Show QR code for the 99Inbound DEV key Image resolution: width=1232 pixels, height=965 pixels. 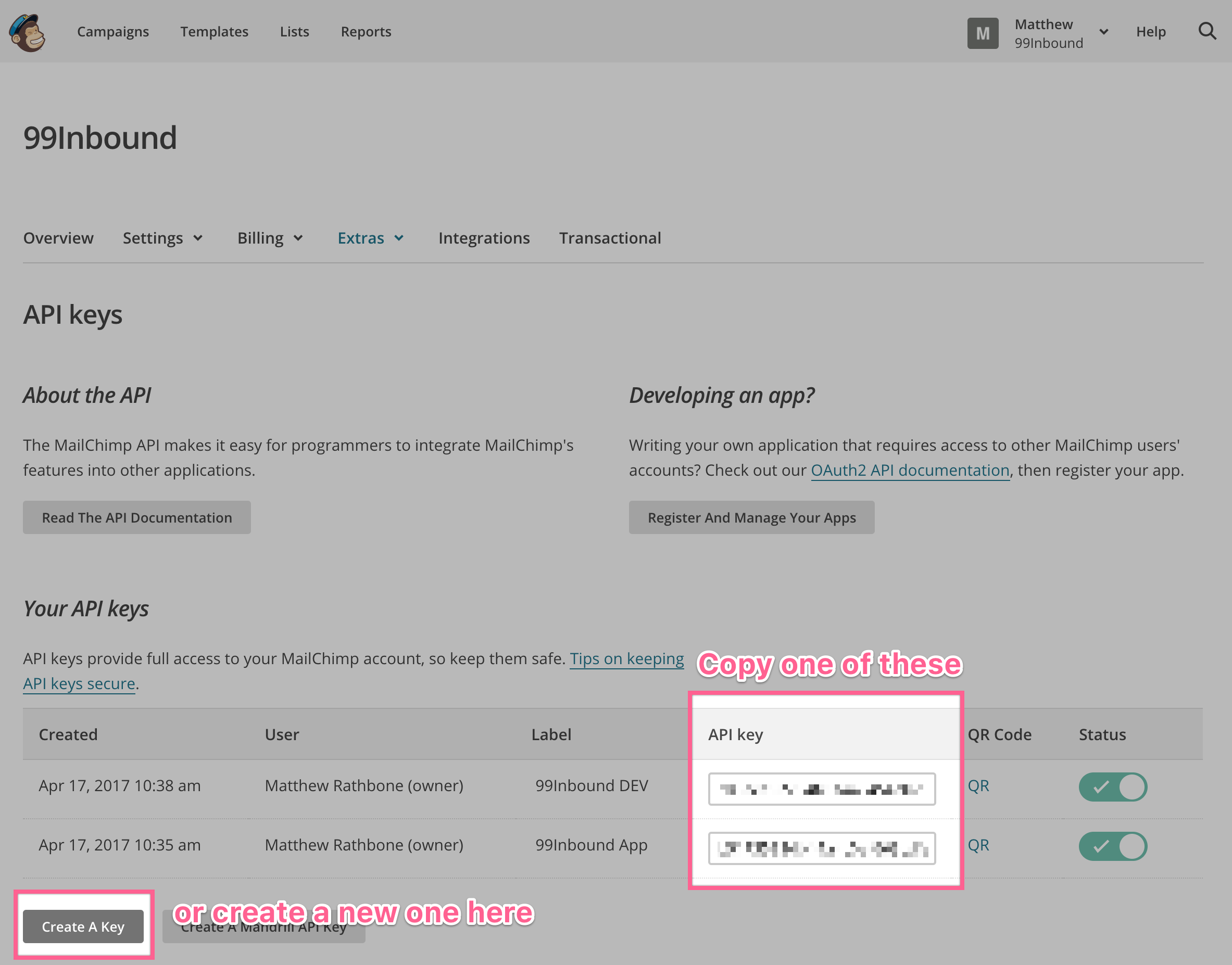click(978, 785)
